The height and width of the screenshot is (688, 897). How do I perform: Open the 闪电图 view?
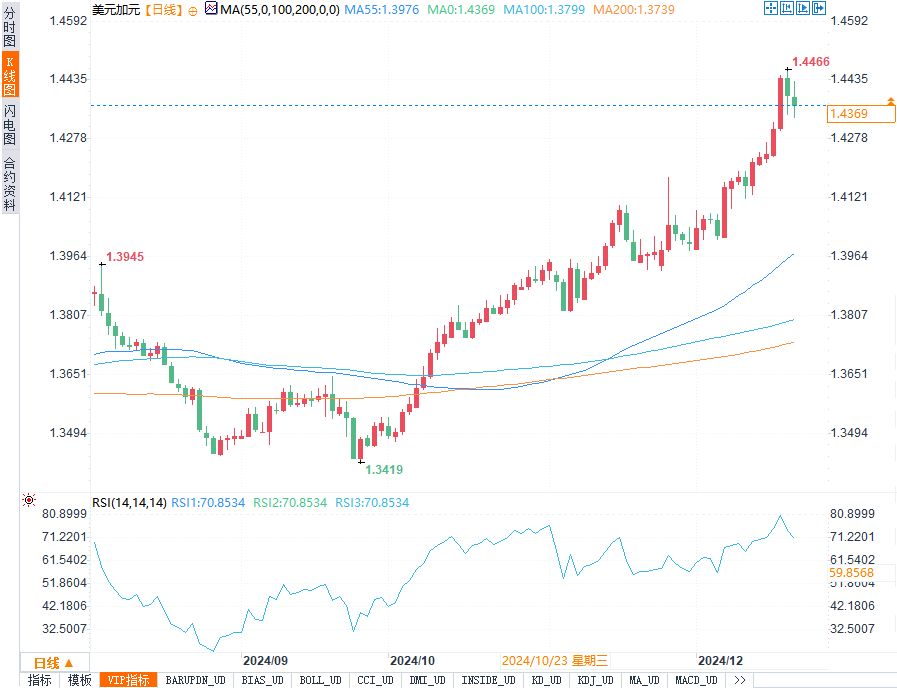pyautogui.click(x=9, y=124)
